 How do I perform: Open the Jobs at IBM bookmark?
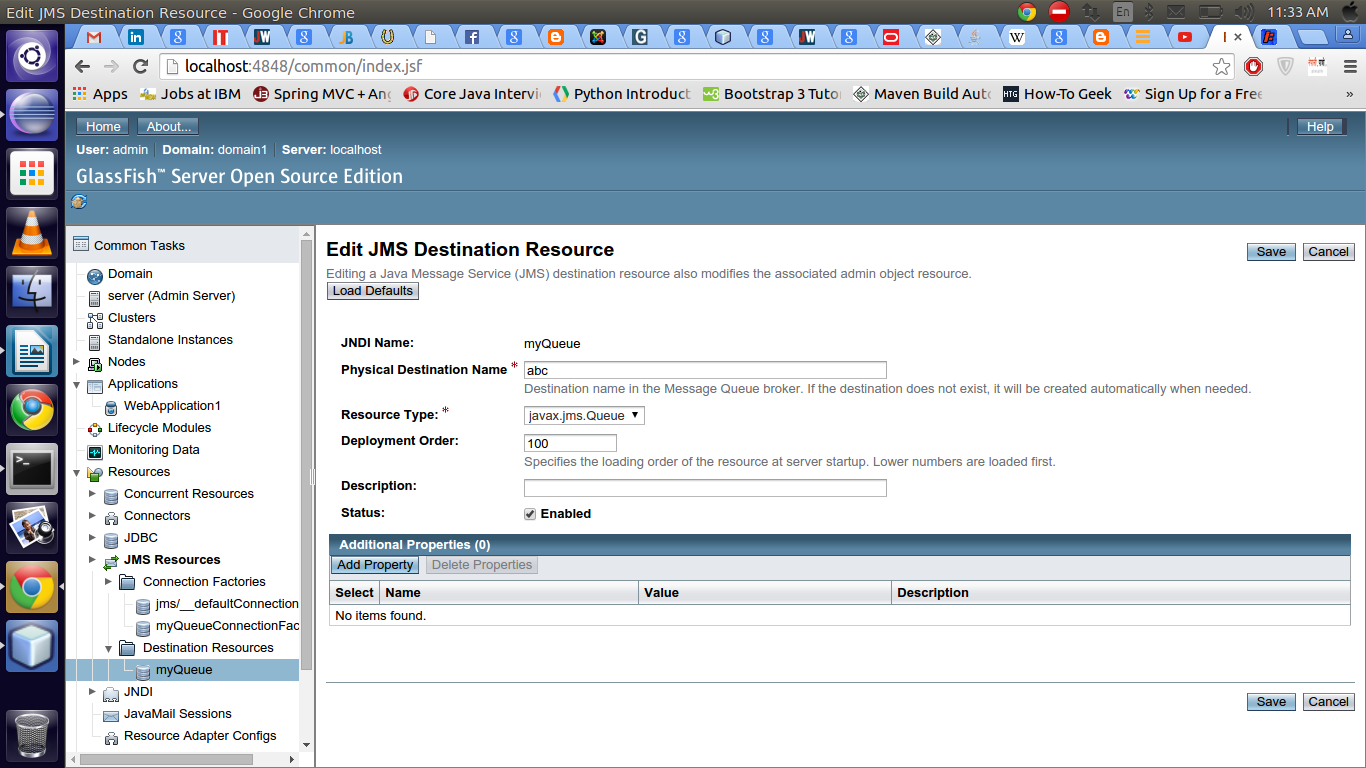tap(190, 94)
